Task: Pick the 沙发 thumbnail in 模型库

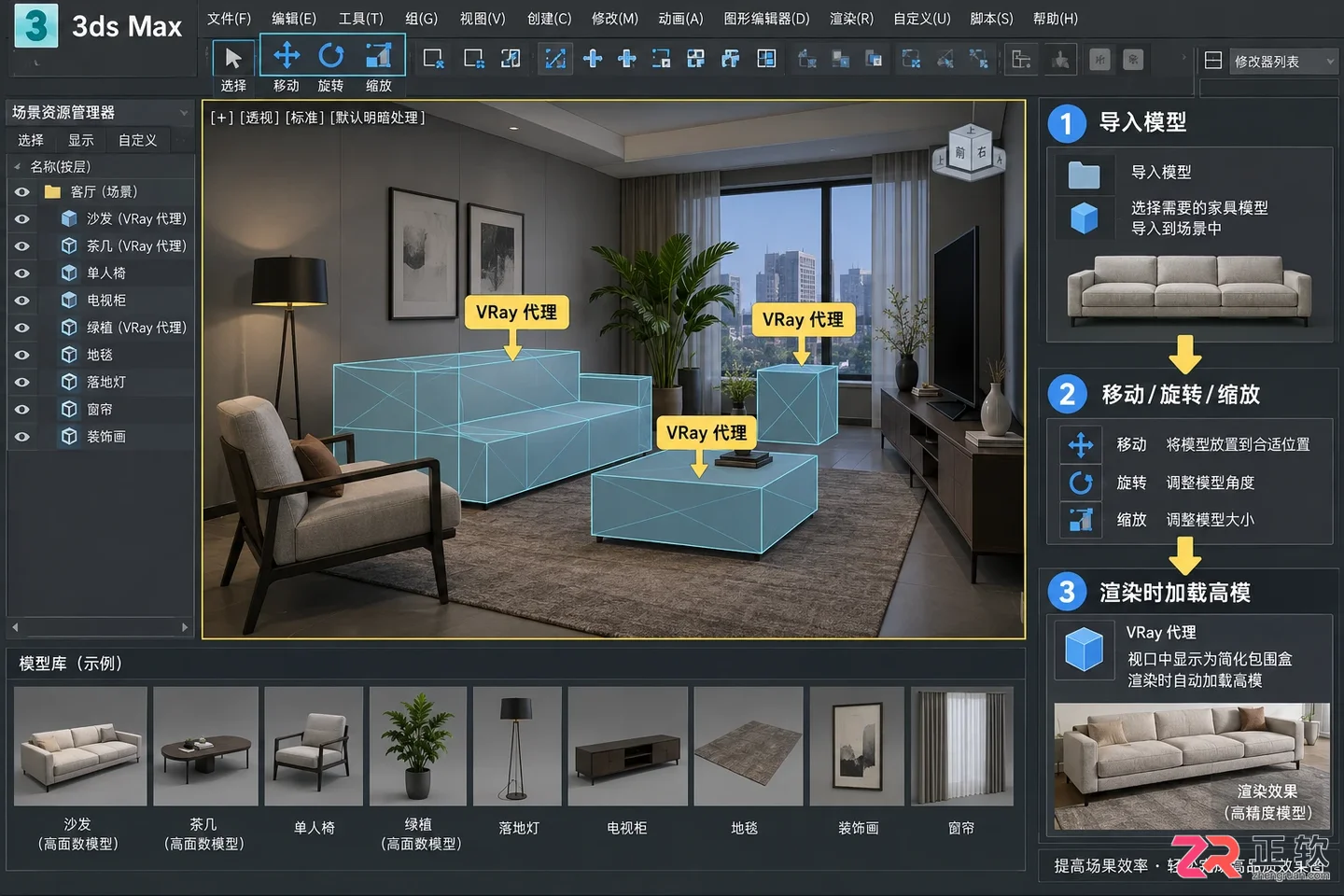Action: click(80, 746)
